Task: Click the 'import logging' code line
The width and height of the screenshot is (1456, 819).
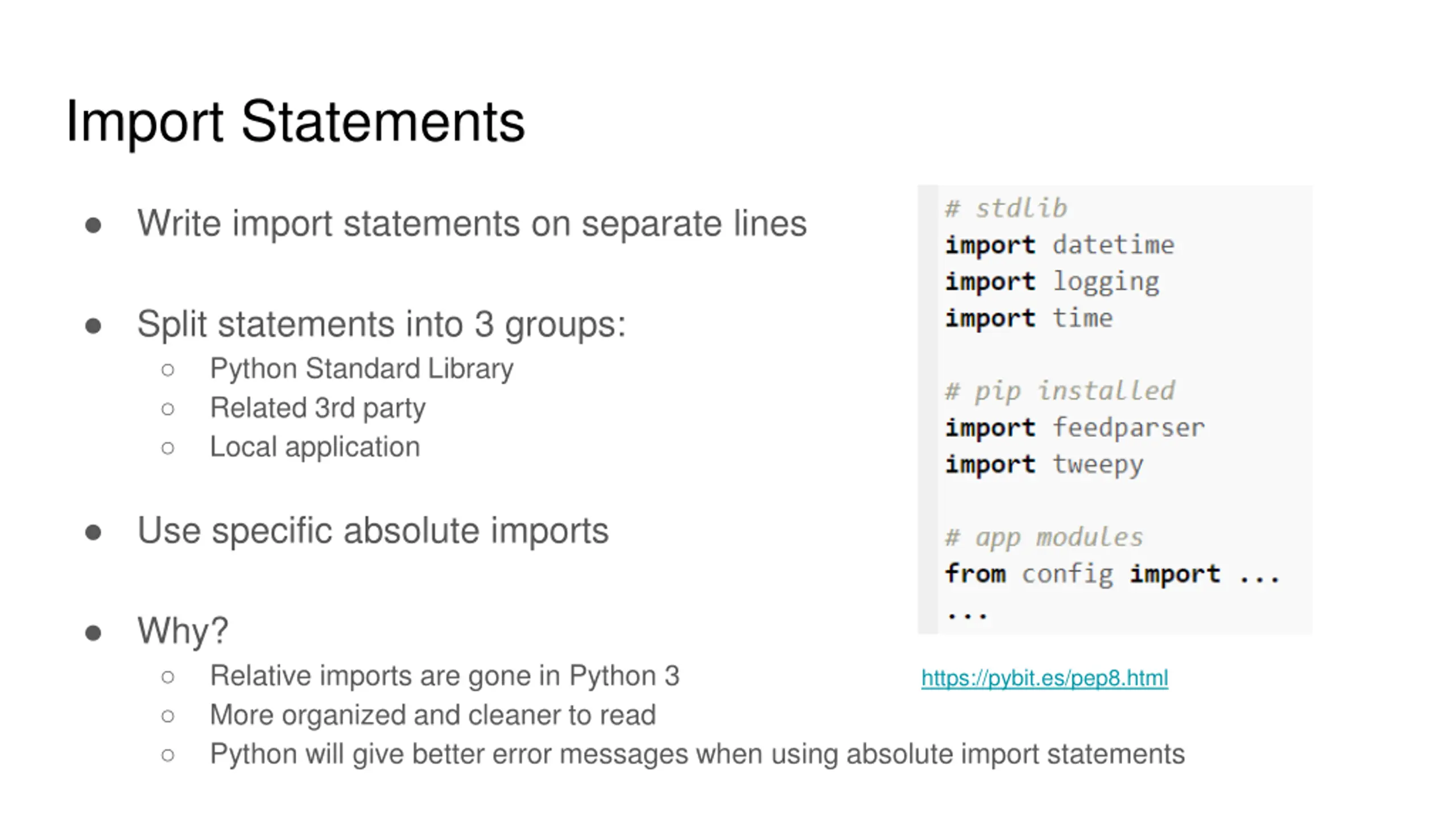Action: pyautogui.click(x=1052, y=282)
